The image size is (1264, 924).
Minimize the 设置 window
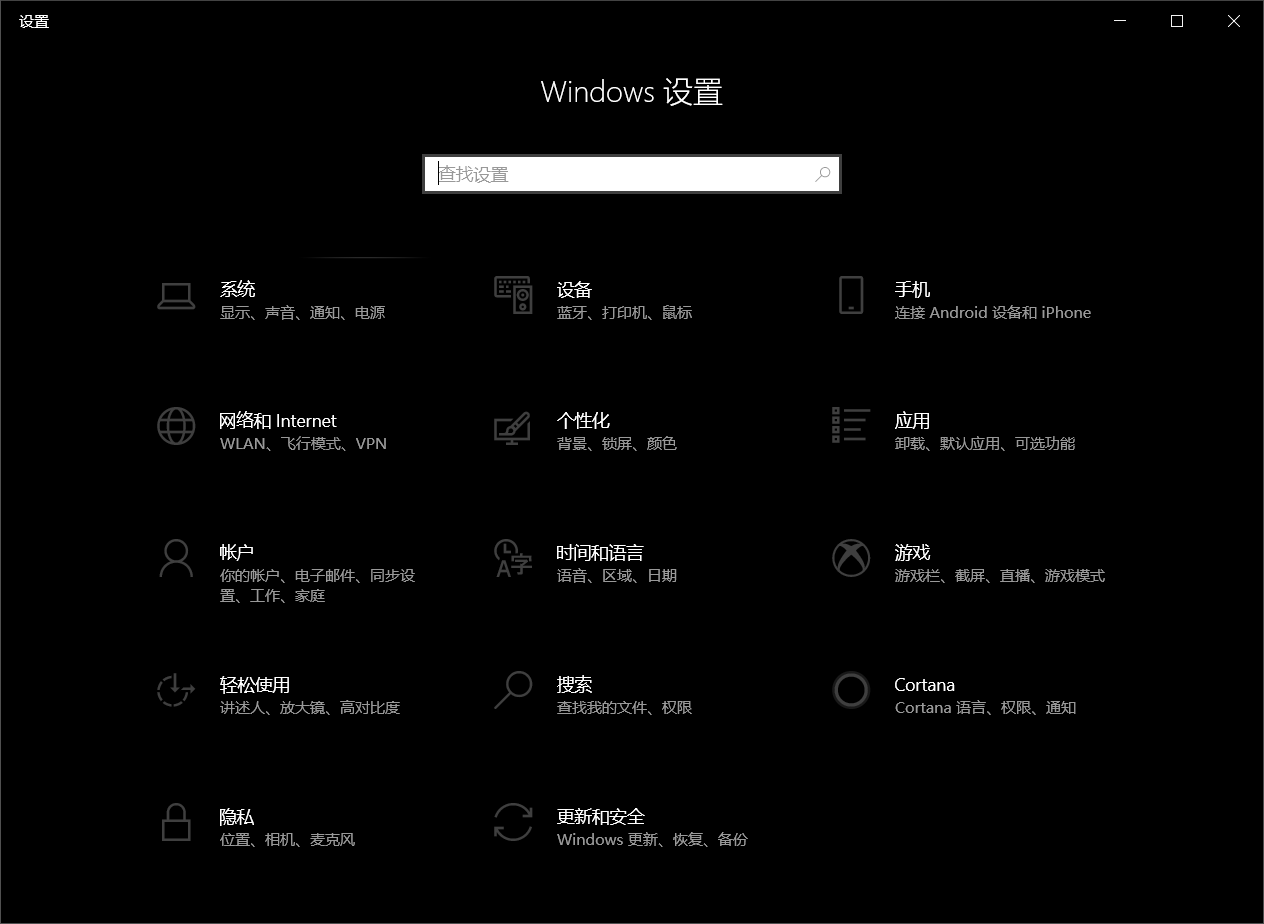pos(1120,21)
